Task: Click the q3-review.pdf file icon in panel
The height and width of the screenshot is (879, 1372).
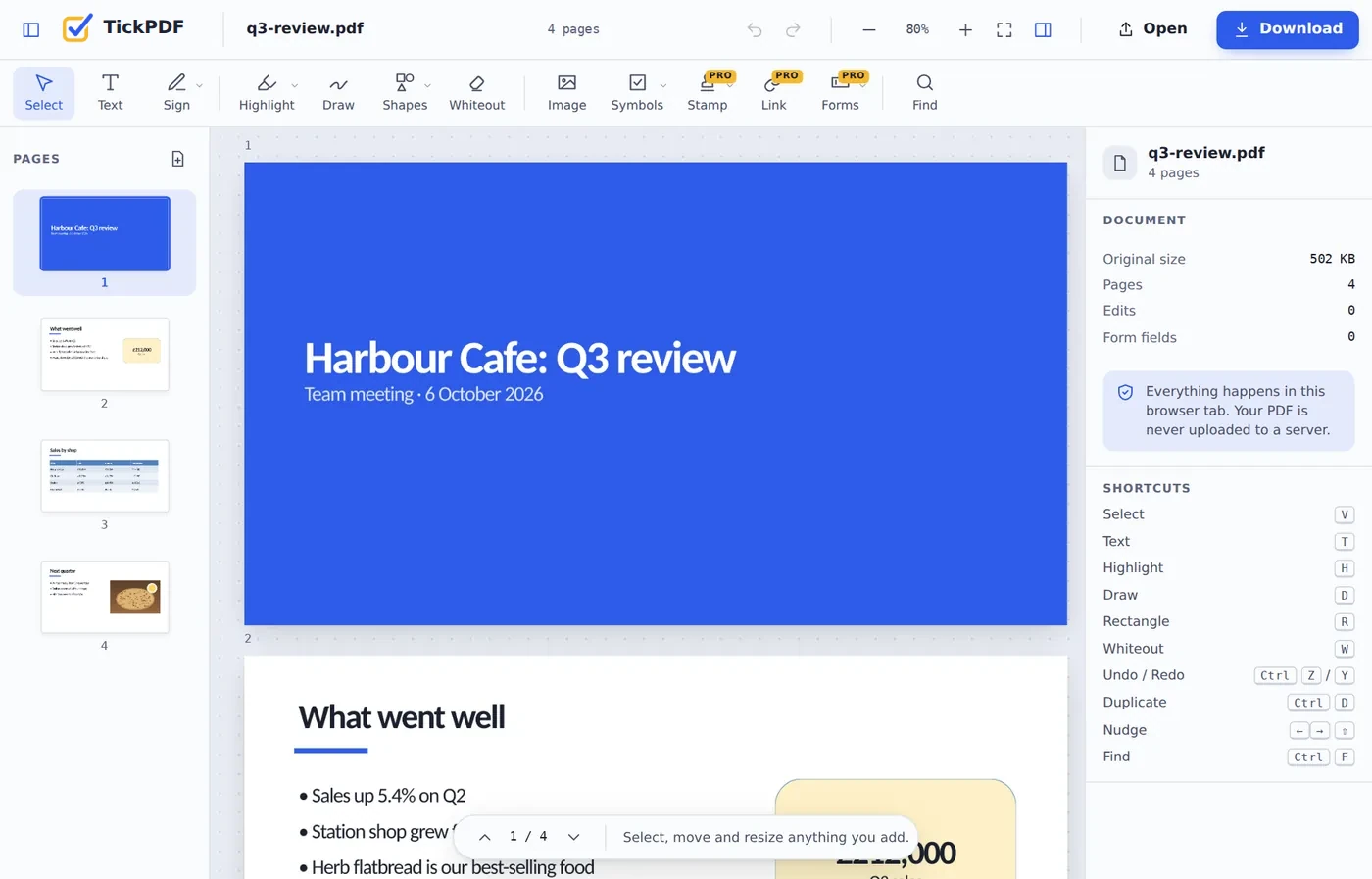Action: (1120, 163)
